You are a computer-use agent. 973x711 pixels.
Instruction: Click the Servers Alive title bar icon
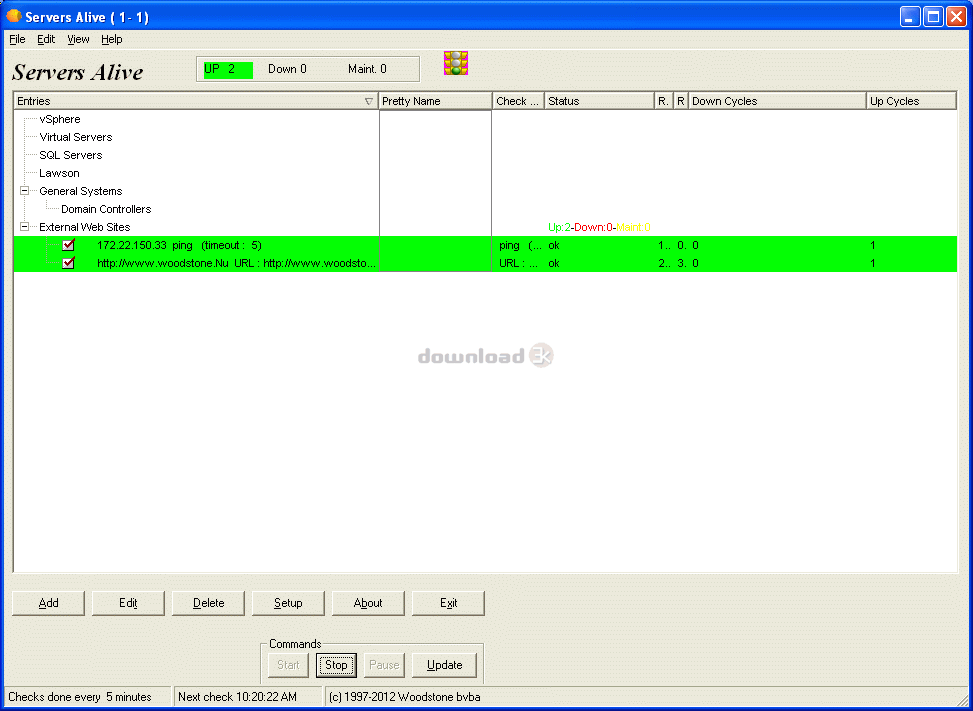coord(14,17)
